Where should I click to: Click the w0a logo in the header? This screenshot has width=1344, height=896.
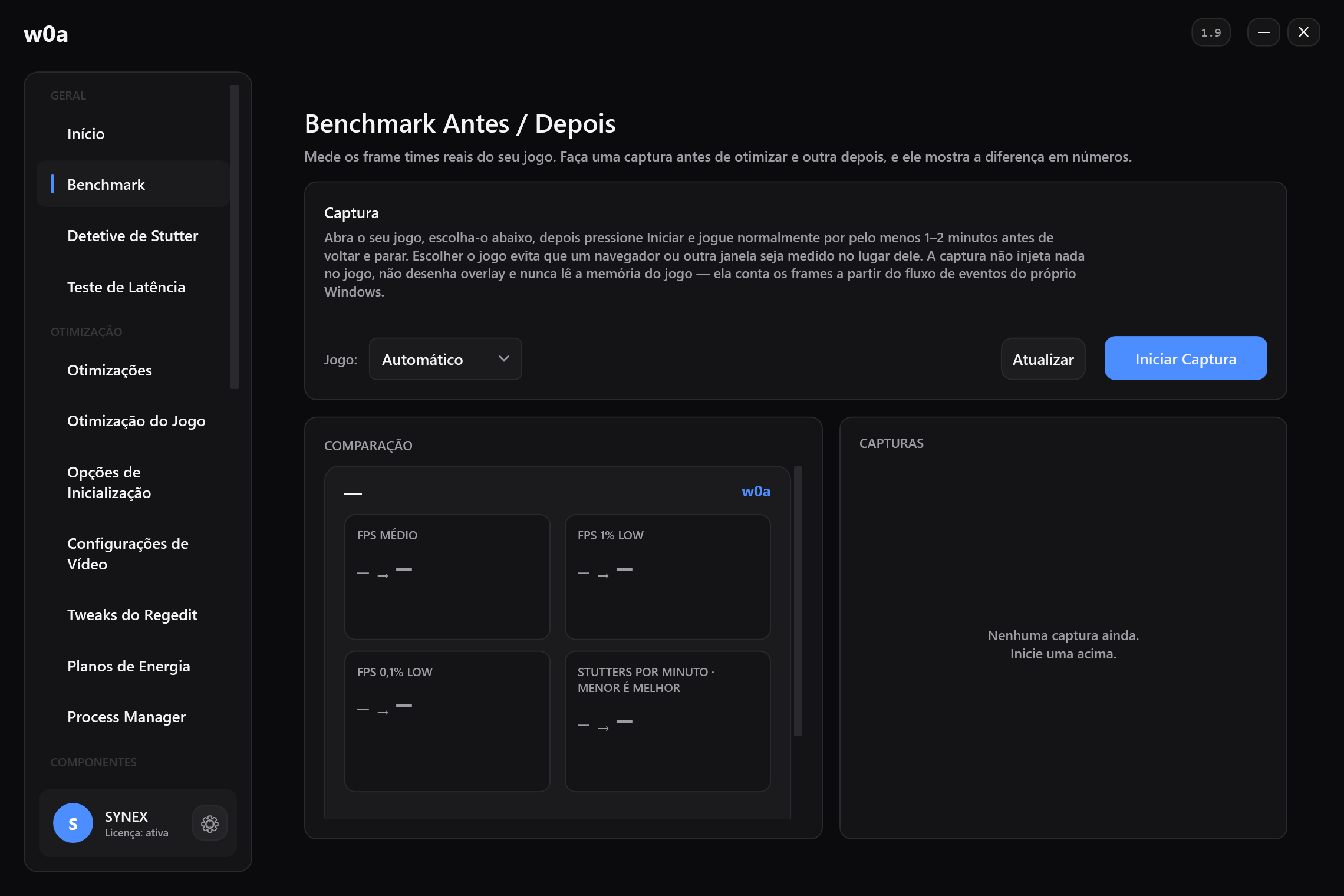[x=46, y=34]
